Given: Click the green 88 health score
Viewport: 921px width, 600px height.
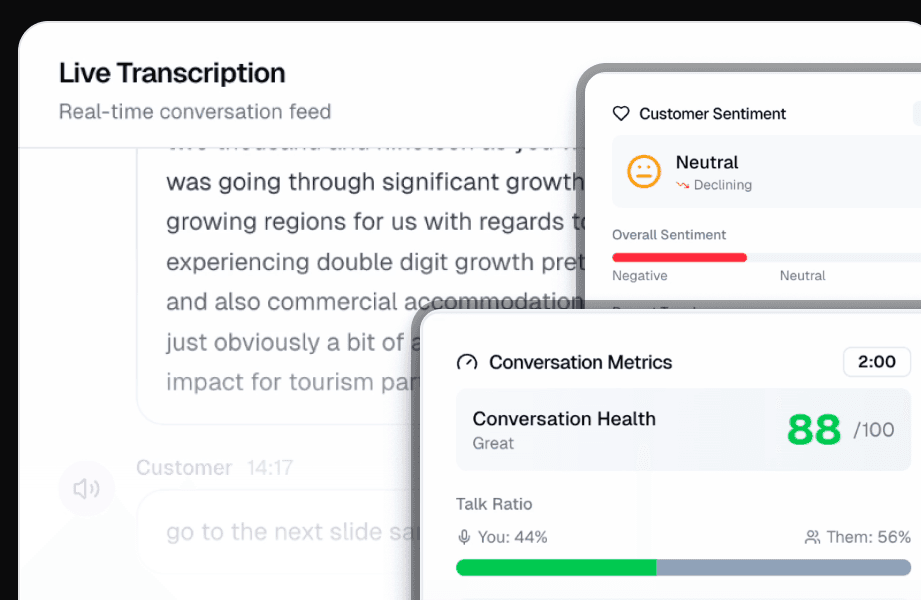Looking at the screenshot, I should [x=814, y=430].
